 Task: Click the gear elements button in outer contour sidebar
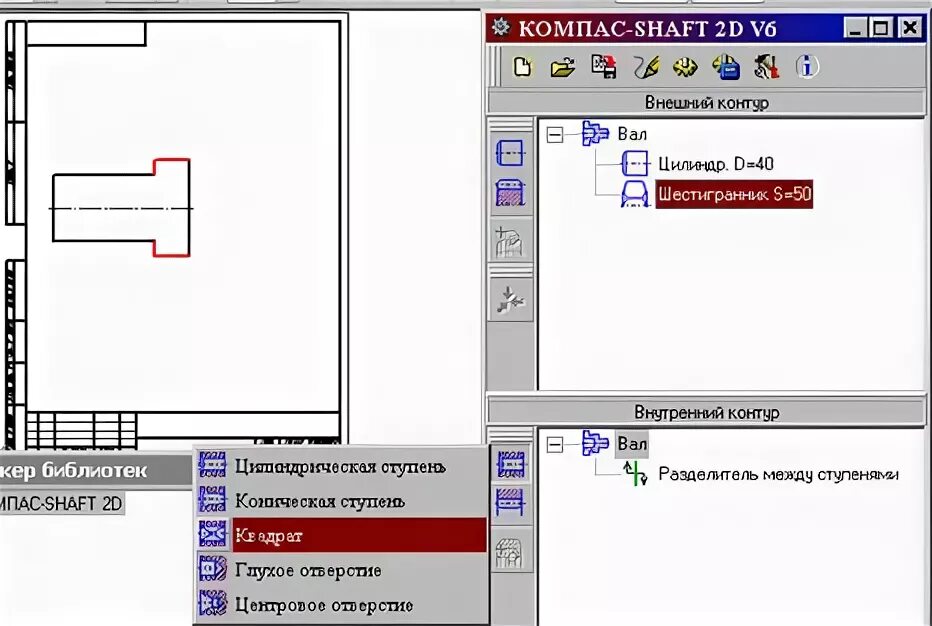pyautogui.click(x=510, y=193)
